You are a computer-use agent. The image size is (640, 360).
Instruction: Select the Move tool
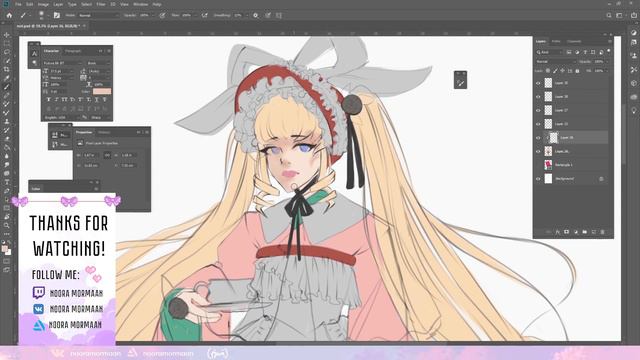[x=7, y=35]
